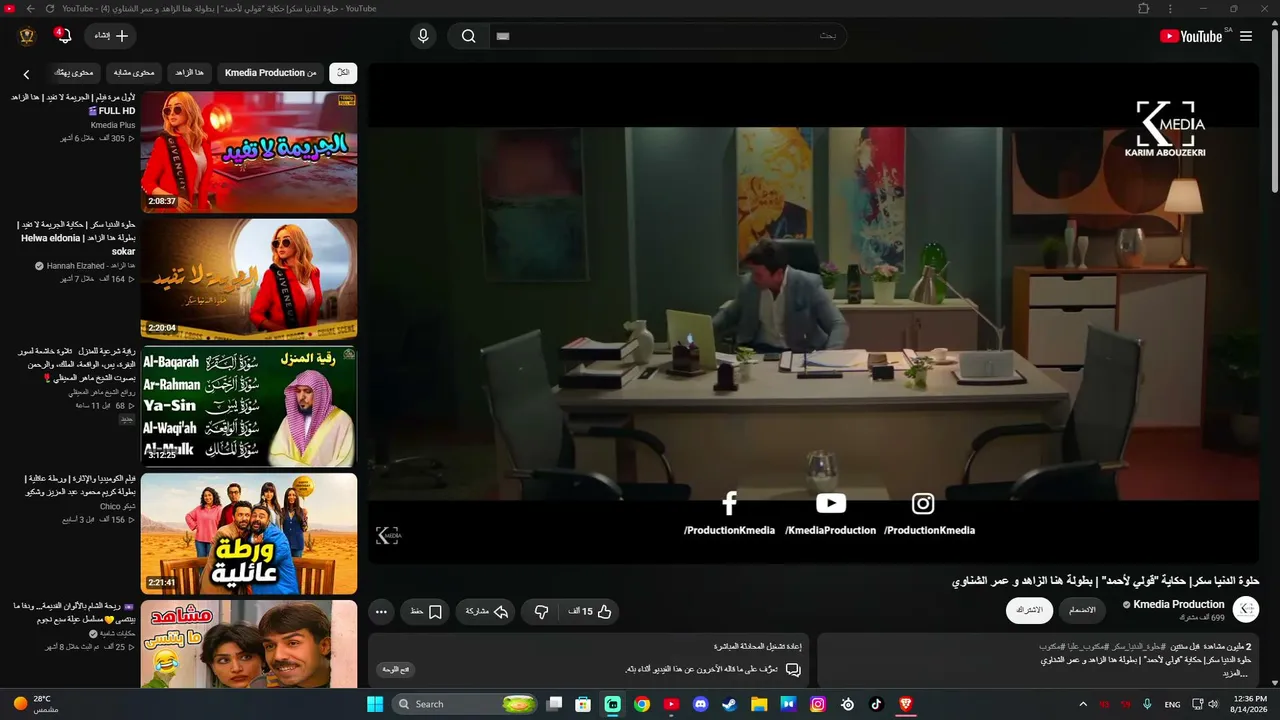This screenshot has width=1280, height=720.
Task: Open the Kmedia Production channel avatar
Action: [x=1246, y=610]
